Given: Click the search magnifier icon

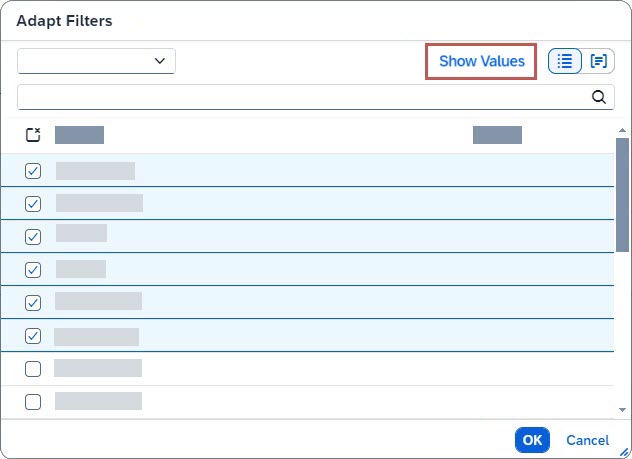Looking at the screenshot, I should click(x=599, y=97).
